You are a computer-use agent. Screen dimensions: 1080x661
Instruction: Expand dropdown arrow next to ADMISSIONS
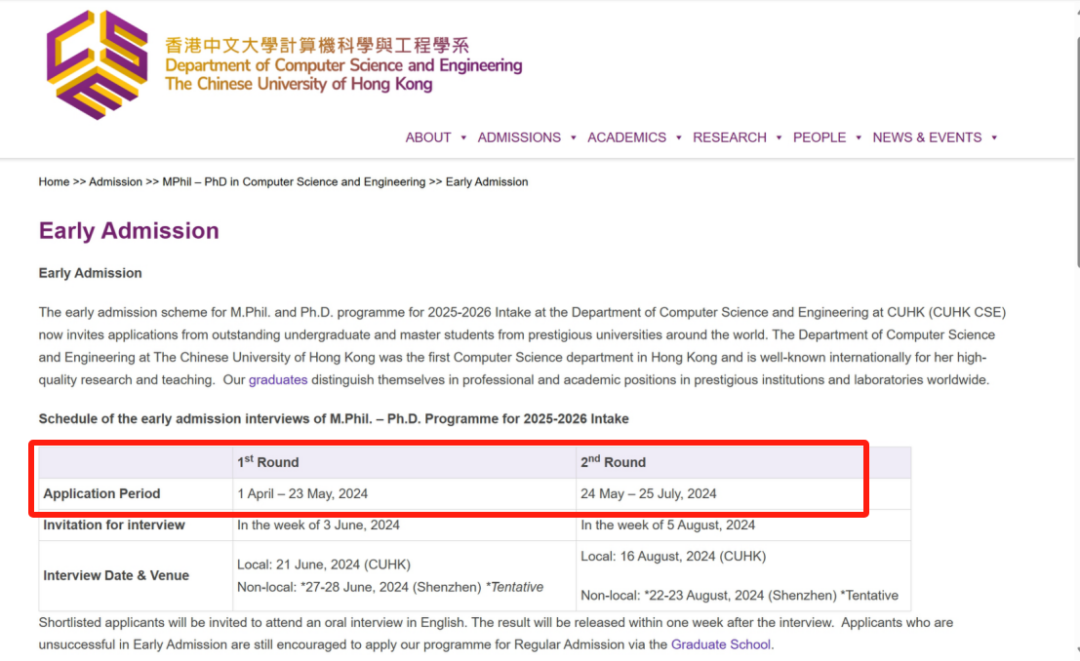pos(573,138)
